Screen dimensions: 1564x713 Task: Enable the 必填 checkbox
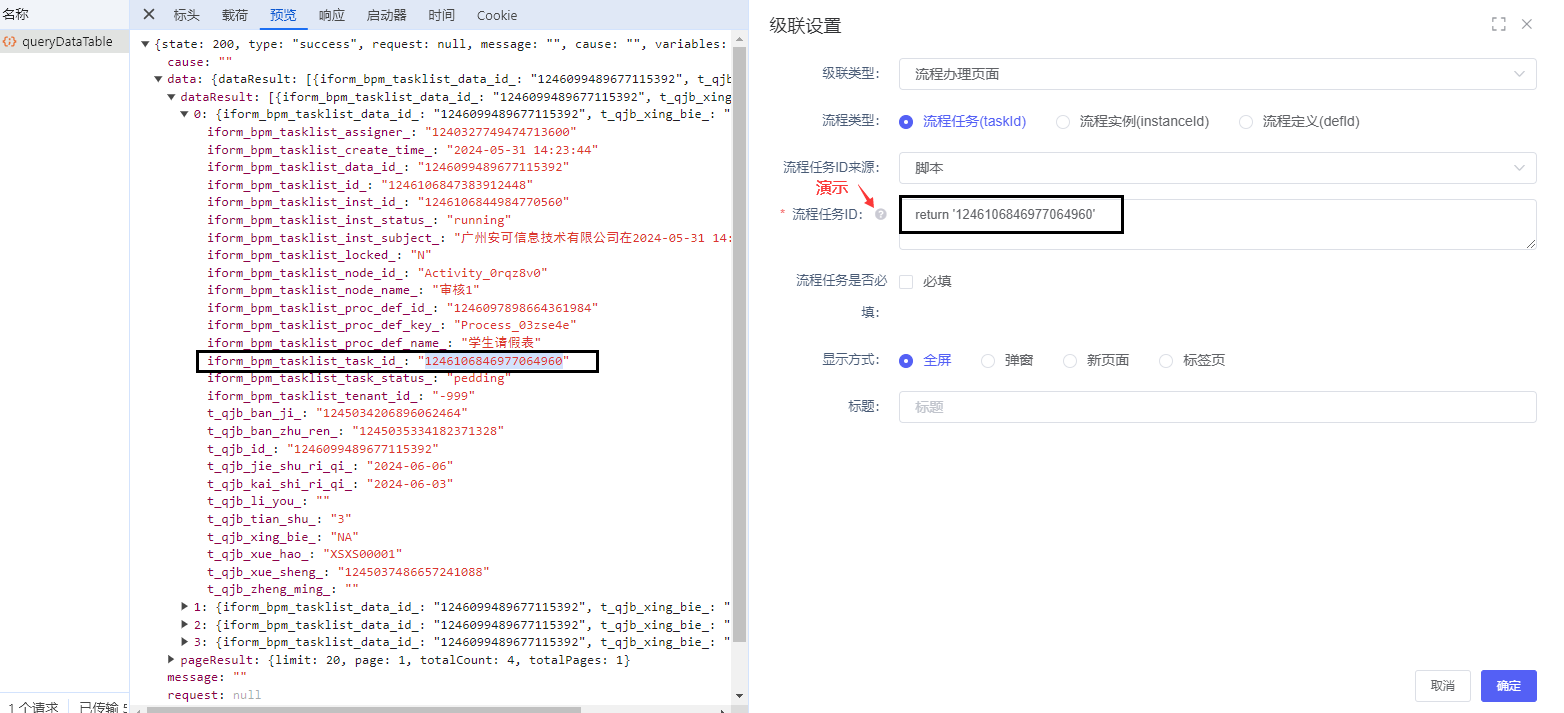[x=906, y=281]
